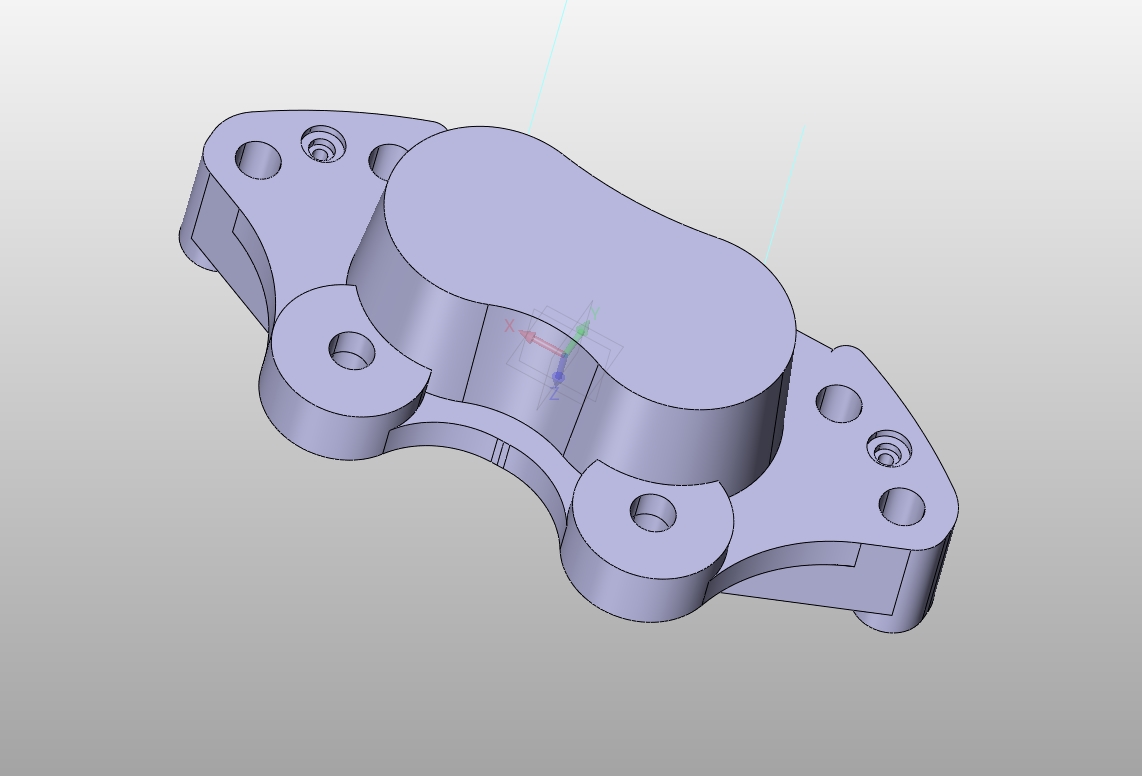Click the hole in the left front round lug
This screenshot has height=776, width=1142.
(x=351, y=351)
